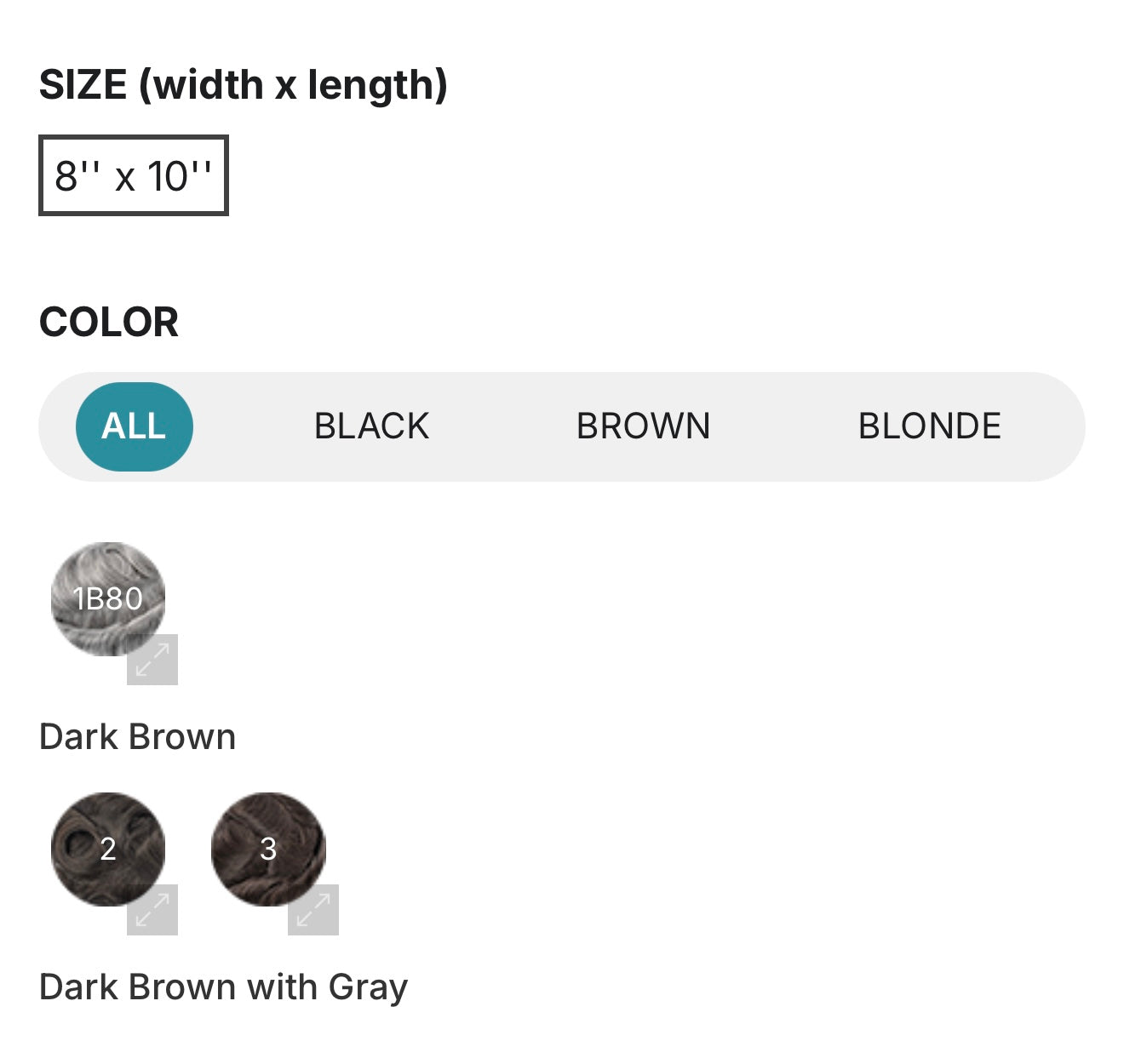Click the boxed size selection
Screen dimensions: 1124x1064
(x=133, y=175)
